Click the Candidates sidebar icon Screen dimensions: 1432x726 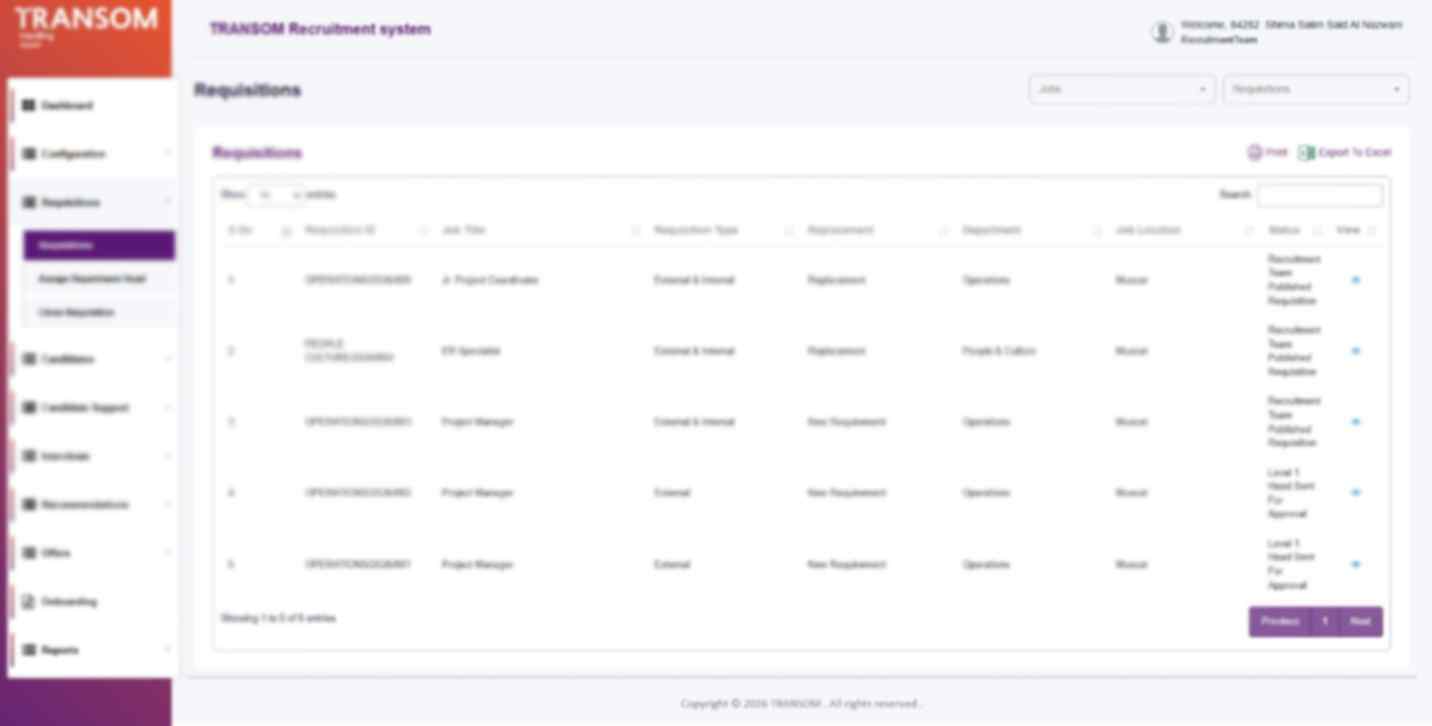coord(29,359)
